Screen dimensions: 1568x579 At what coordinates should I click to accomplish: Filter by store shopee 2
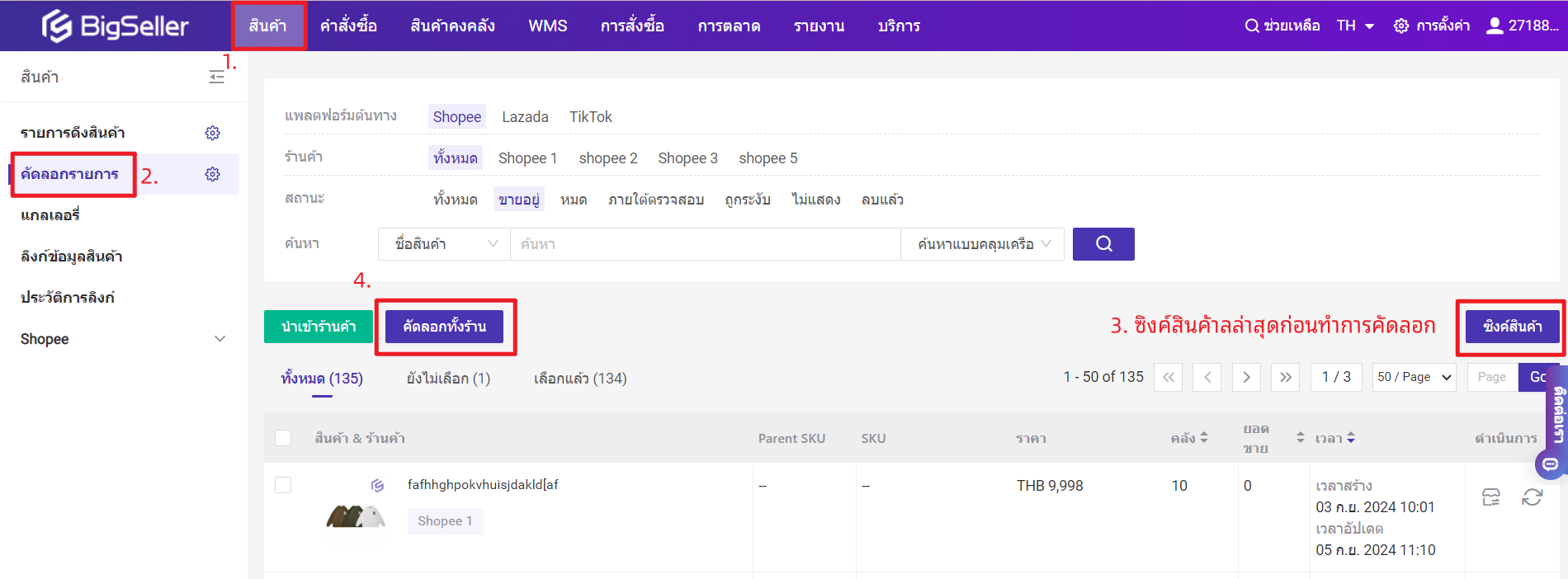(608, 158)
